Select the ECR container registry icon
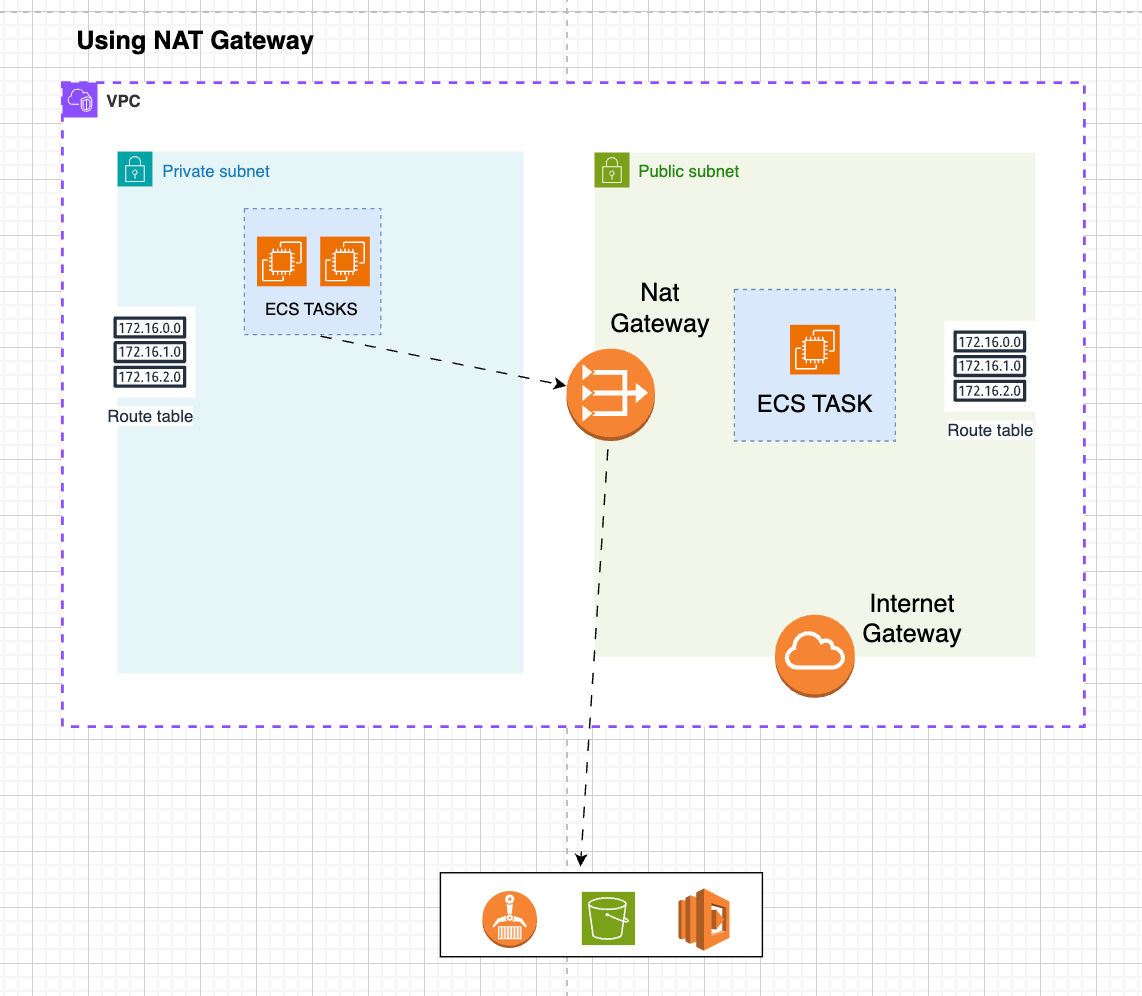1142x996 pixels. tap(510, 919)
